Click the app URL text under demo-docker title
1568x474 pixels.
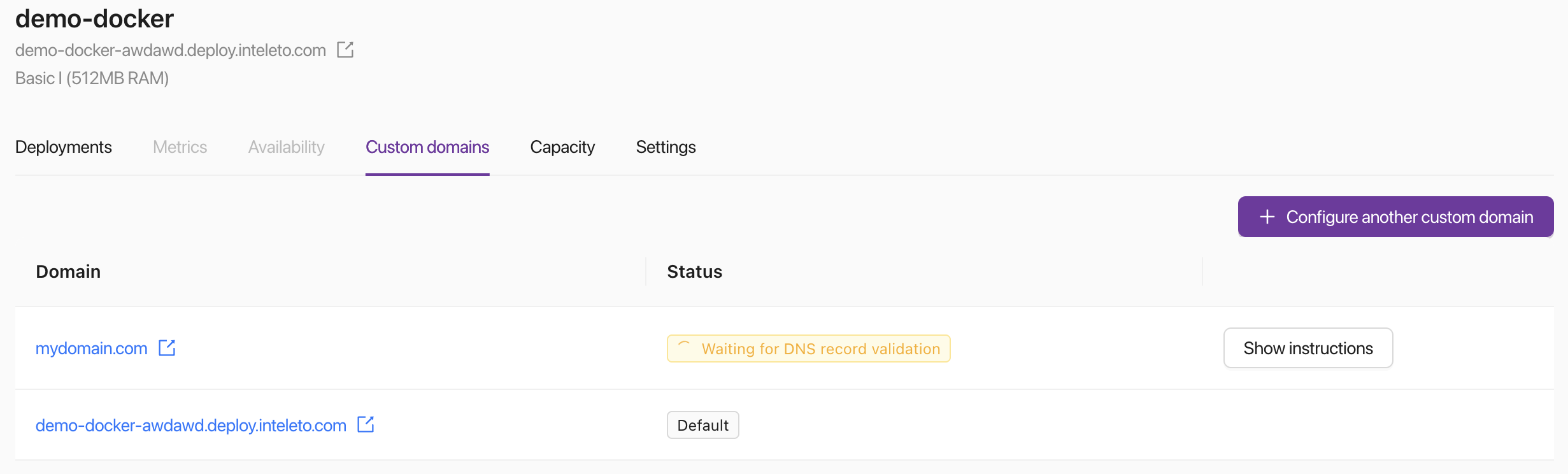[171, 50]
